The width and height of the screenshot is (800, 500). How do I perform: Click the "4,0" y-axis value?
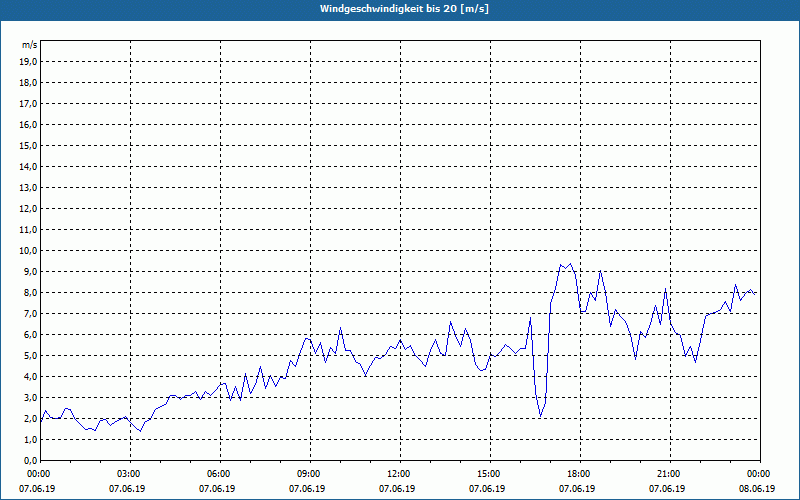30,377
